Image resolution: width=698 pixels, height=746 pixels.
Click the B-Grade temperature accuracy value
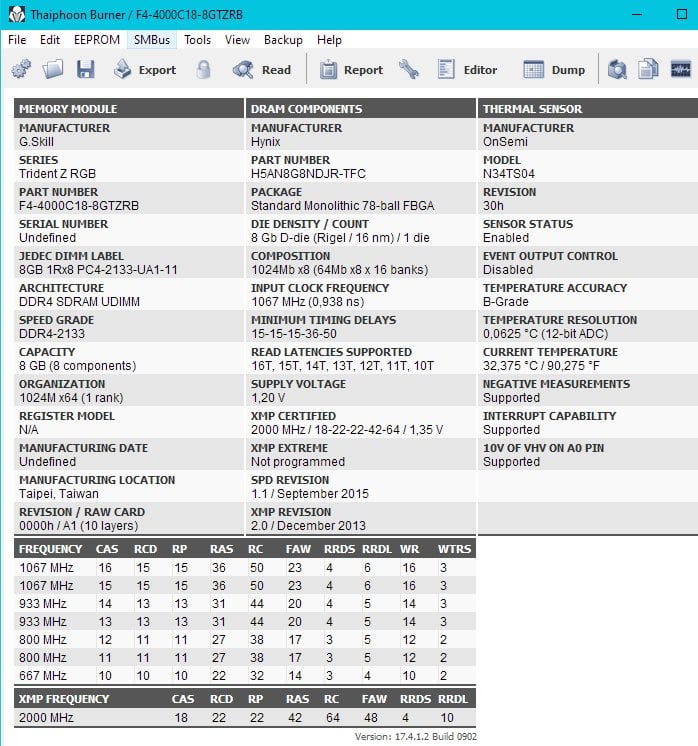click(505, 302)
